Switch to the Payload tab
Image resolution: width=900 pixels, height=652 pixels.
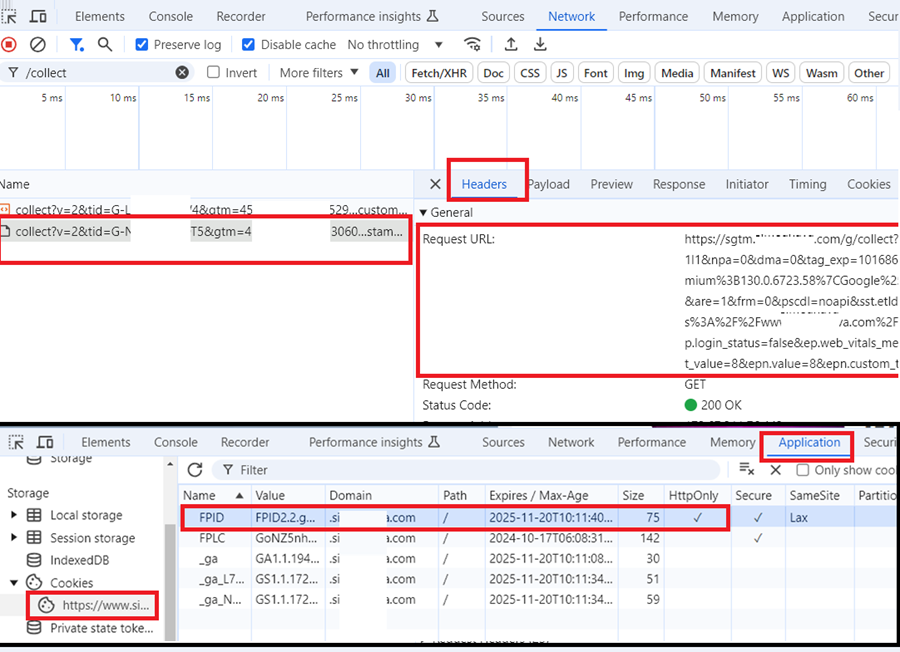550,183
